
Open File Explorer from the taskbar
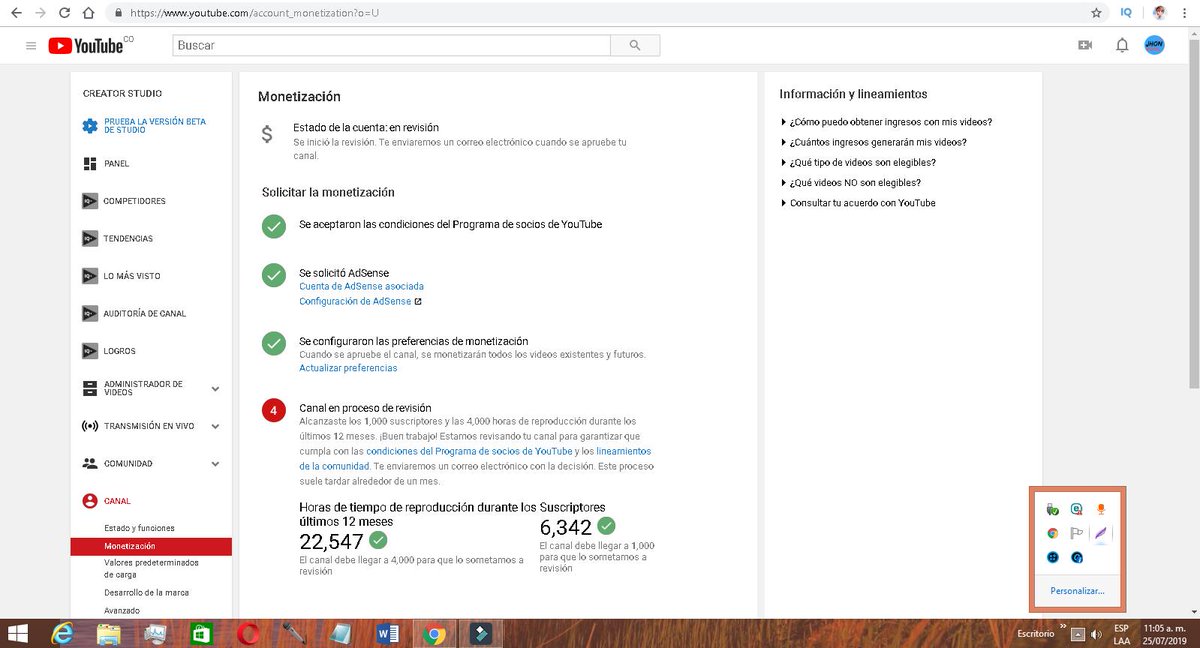pyautogui.click(x=109, y=633)
